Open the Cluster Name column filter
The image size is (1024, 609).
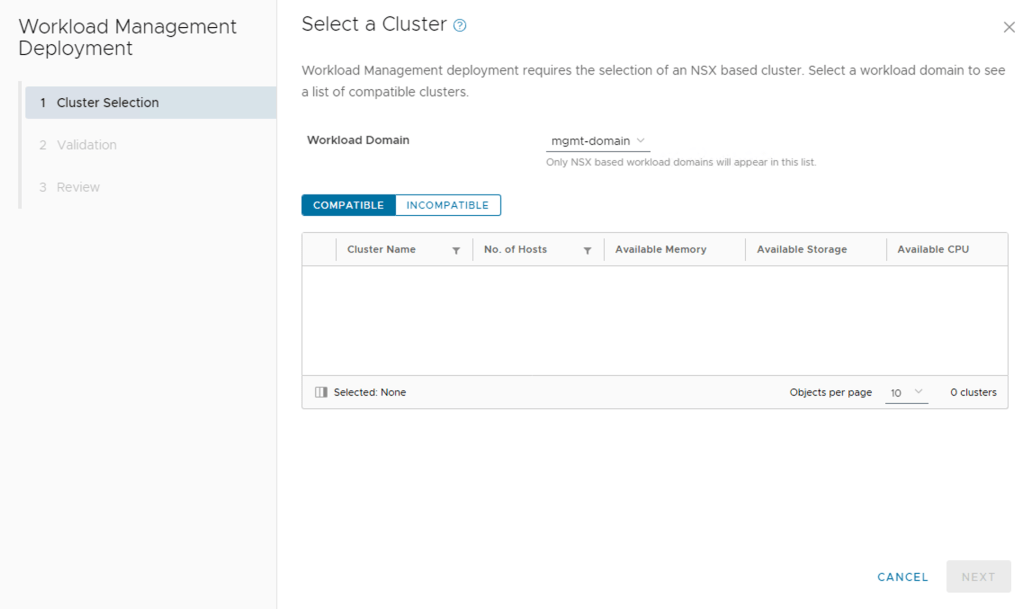click(456, 251)
